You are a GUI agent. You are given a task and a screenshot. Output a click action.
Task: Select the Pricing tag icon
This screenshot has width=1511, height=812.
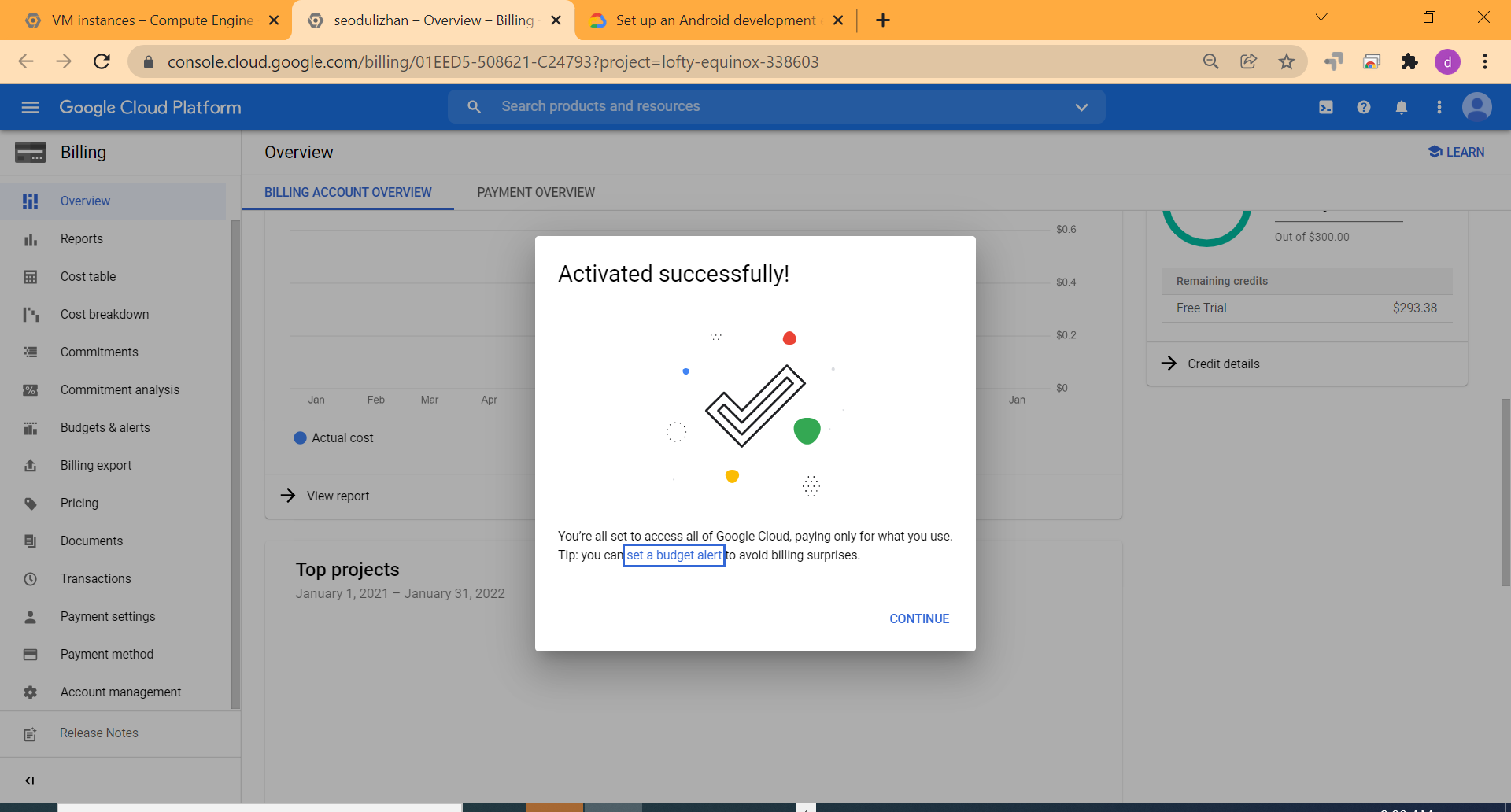31,504
